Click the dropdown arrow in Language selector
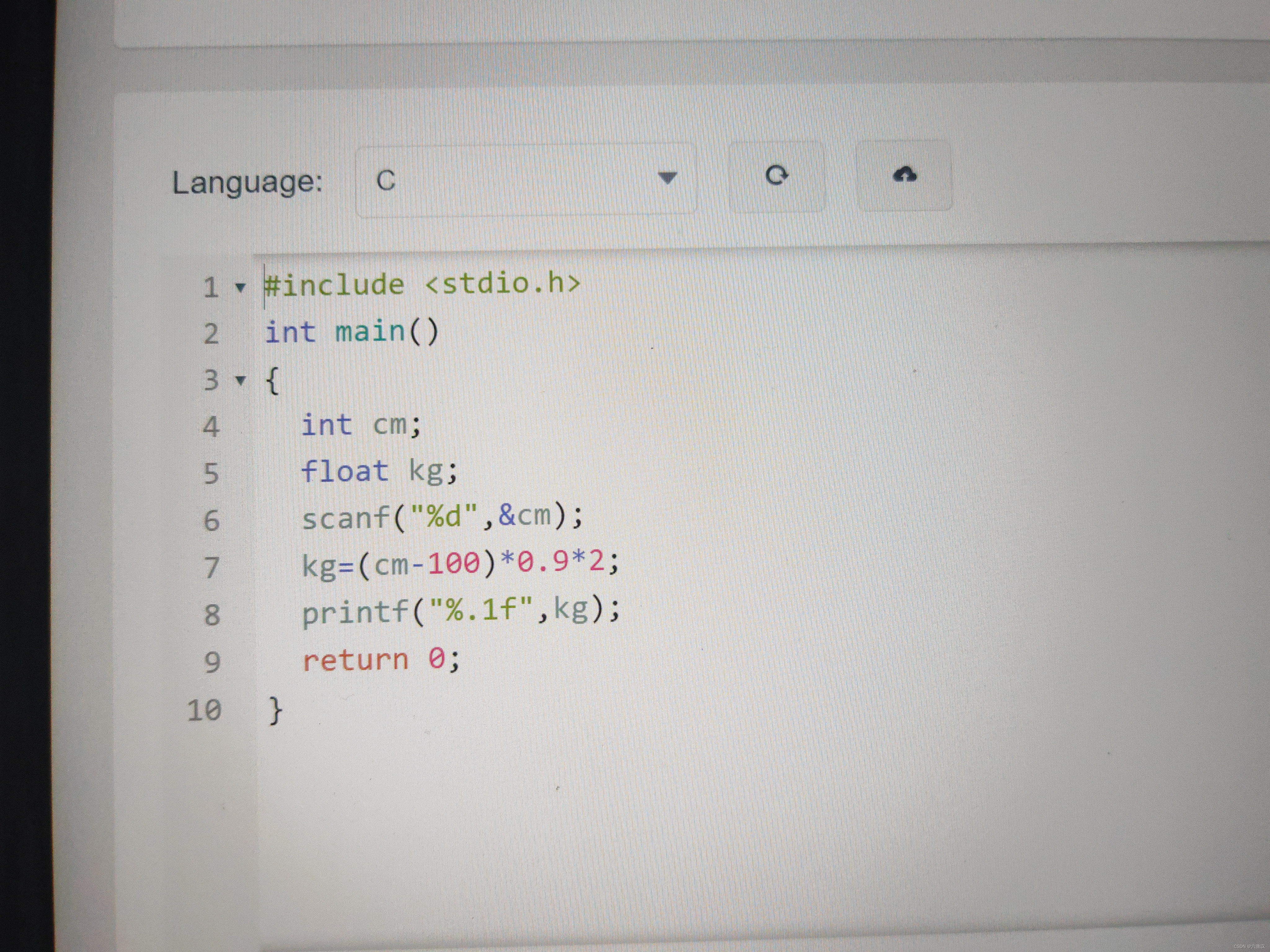 pyautogui.click(x=667, y=178)
